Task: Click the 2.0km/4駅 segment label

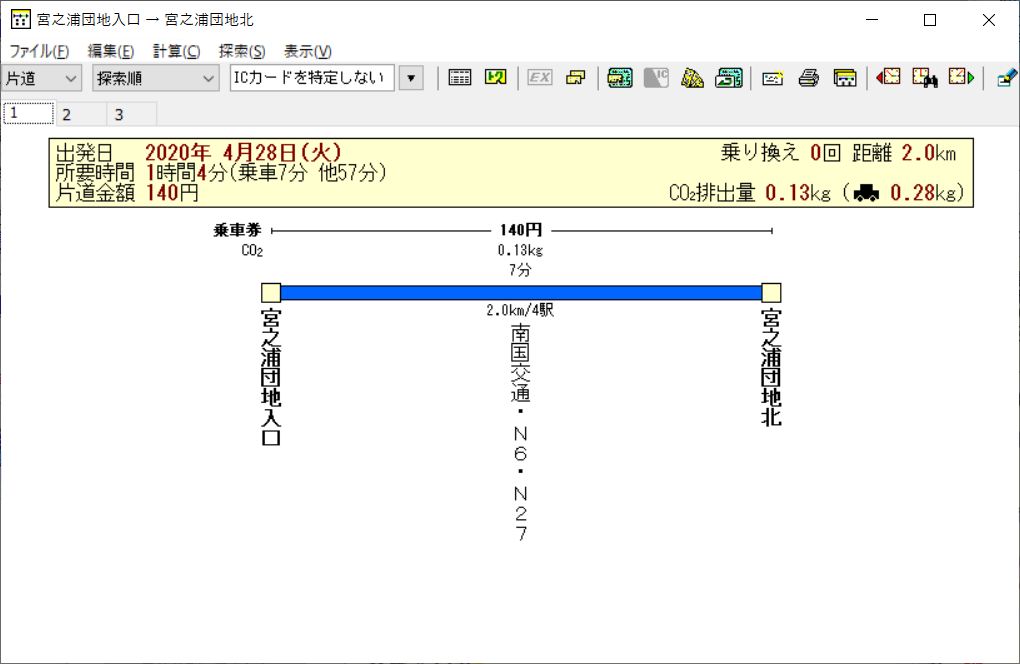Action: point(520,310)
